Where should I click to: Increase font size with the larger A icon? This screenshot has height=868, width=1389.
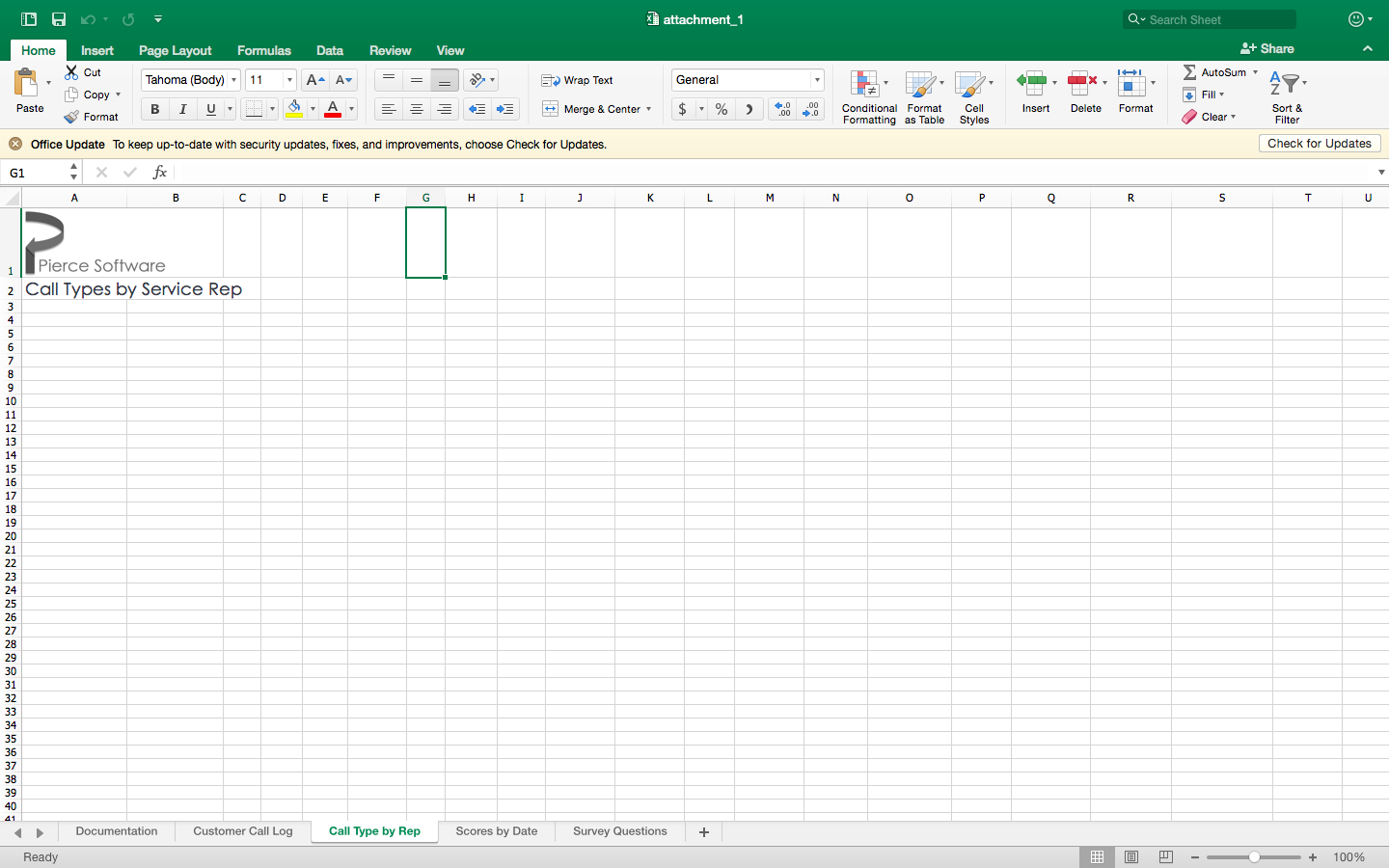[x=314, y=80]
